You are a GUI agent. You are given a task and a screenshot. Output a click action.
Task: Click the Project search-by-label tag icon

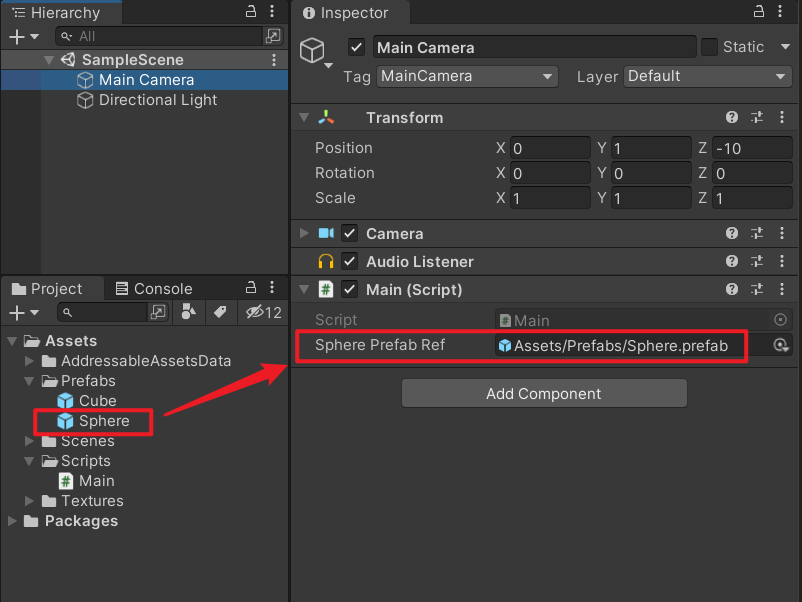(x=219, y=313)
